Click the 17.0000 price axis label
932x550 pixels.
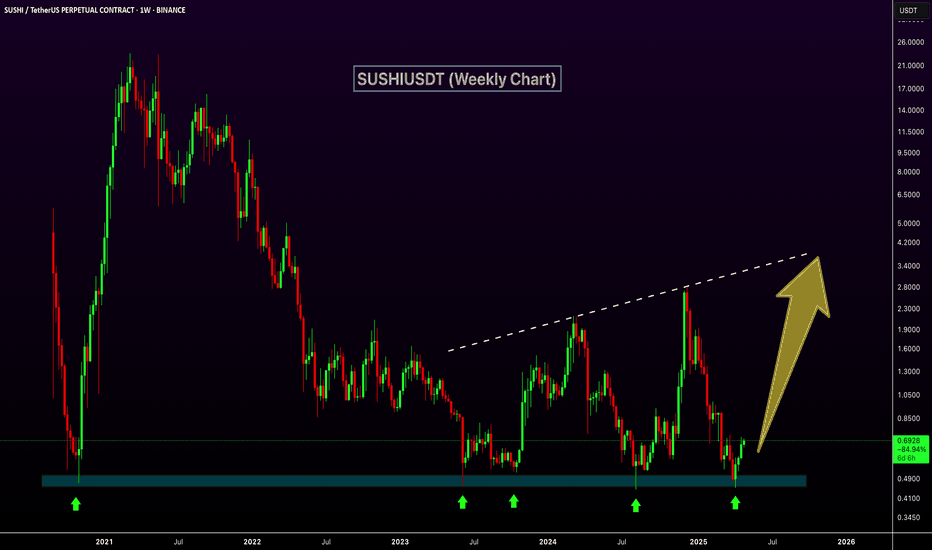click(x=911, y=89)
